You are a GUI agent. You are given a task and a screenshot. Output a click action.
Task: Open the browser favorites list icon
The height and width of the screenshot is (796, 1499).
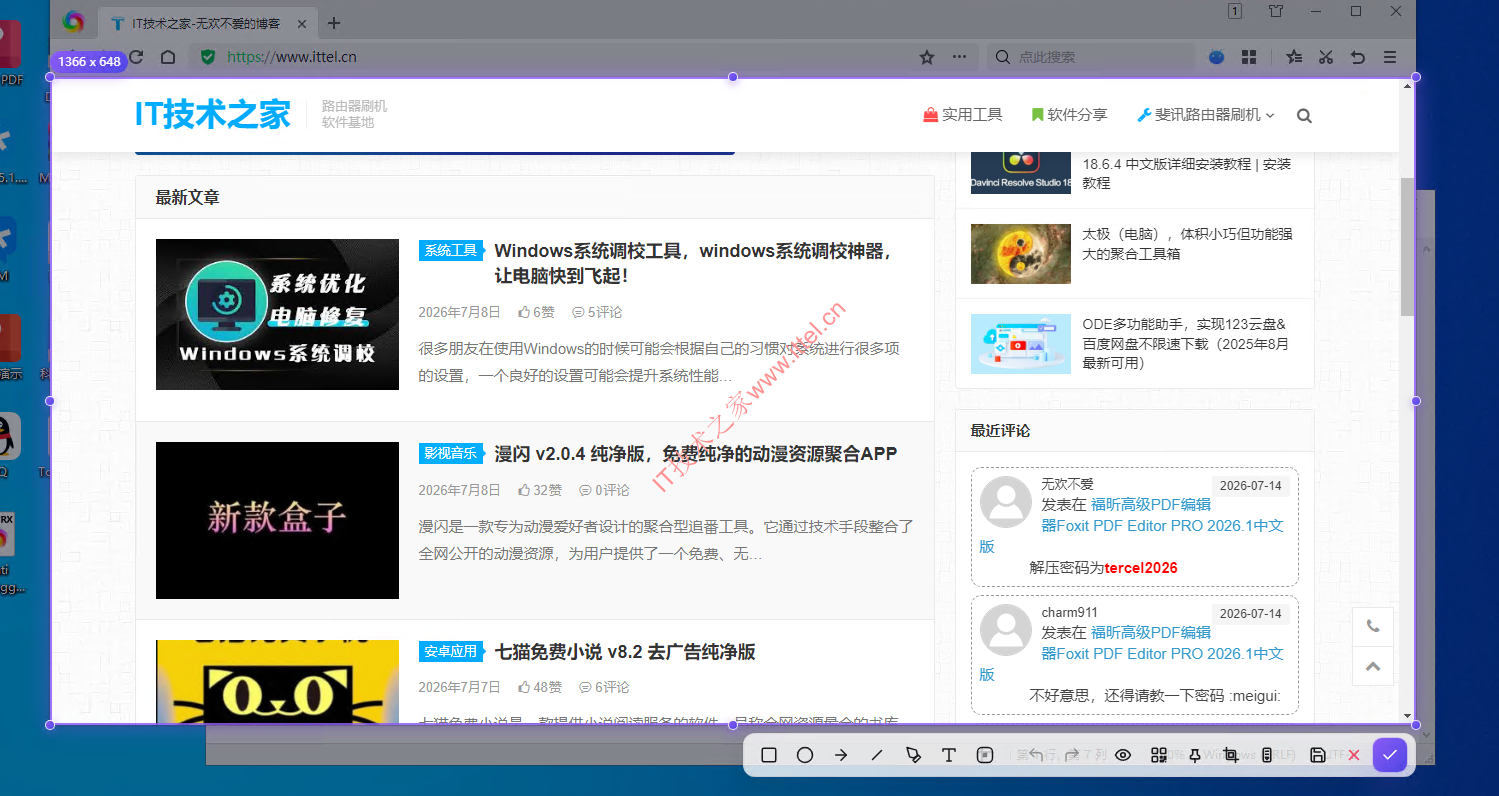pos(1294,57)
